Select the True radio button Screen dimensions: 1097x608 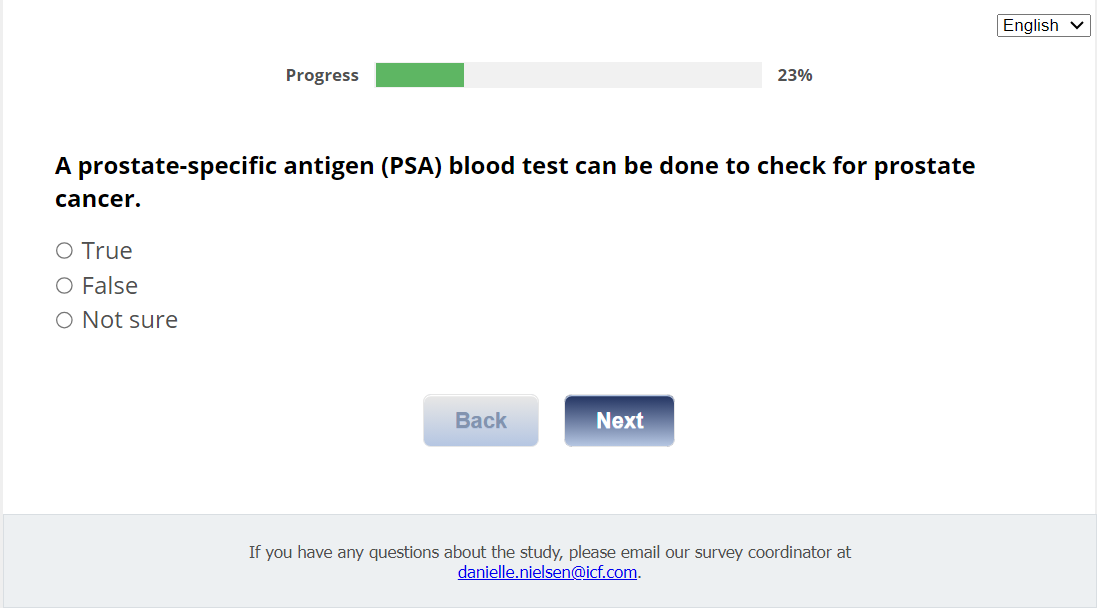[x=65, y=251]
